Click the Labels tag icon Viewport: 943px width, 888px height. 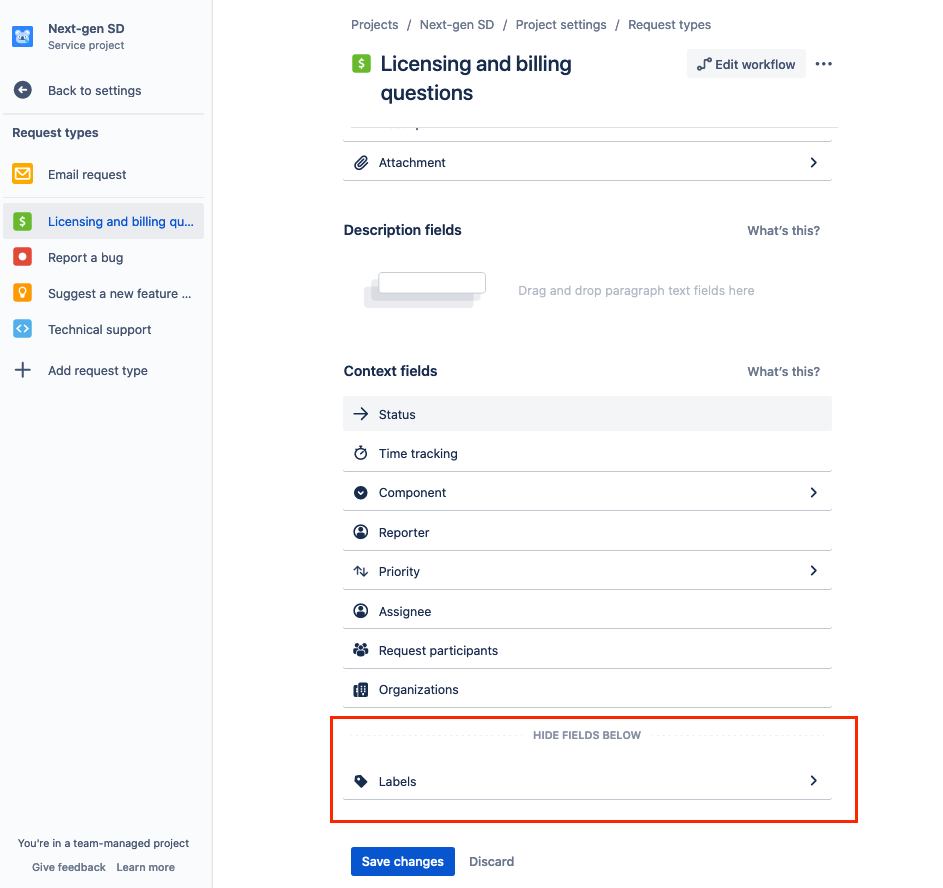point(361,781)
